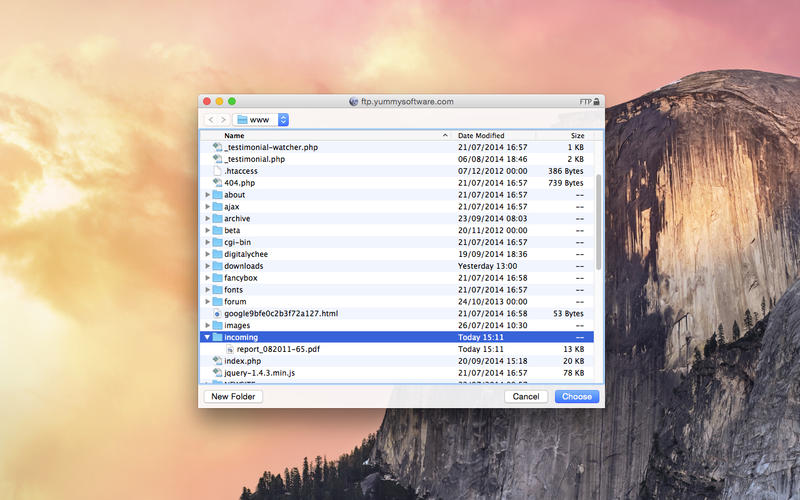Click the downloads folder icon
The height and width of the screenshot is (500, 800).
coord(217,266)
